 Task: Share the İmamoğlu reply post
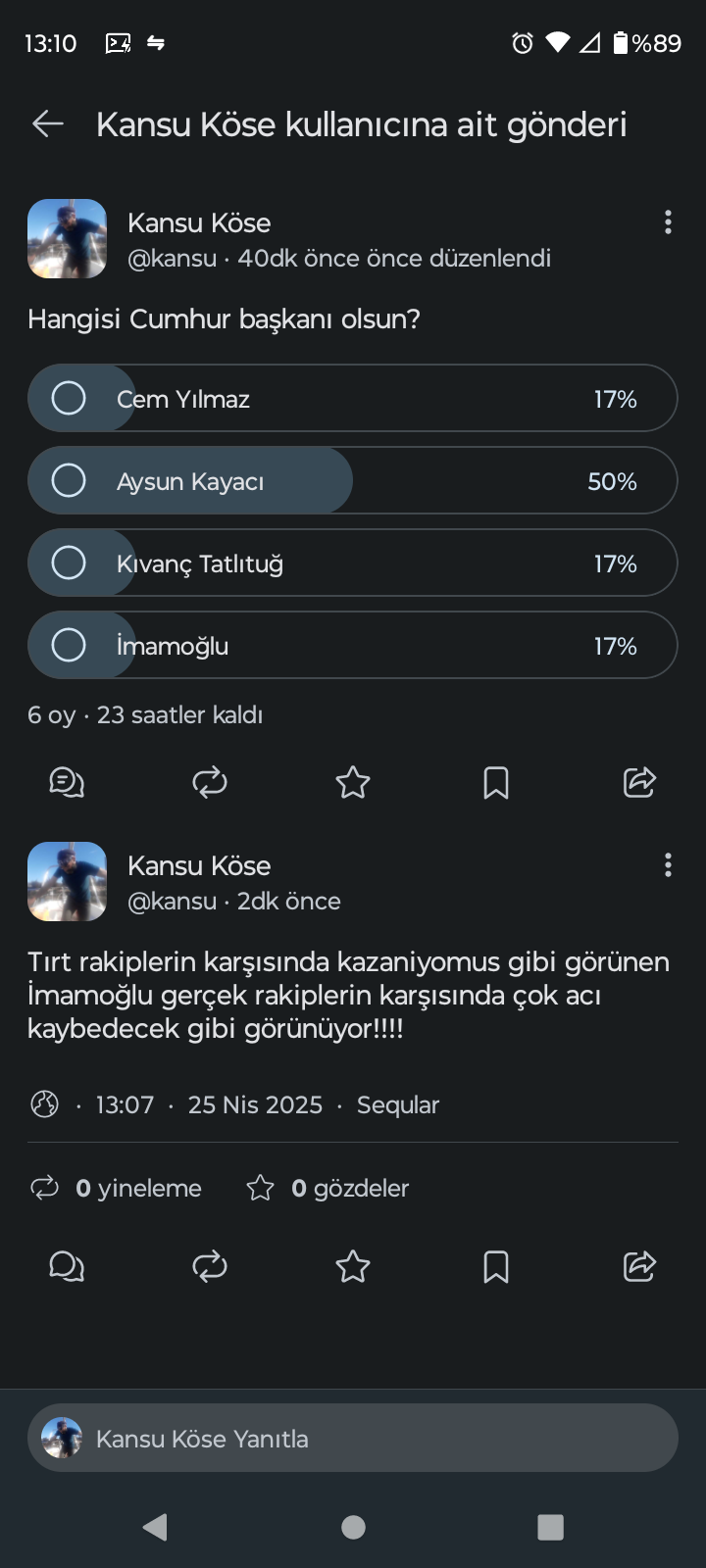pos(639,1266)
